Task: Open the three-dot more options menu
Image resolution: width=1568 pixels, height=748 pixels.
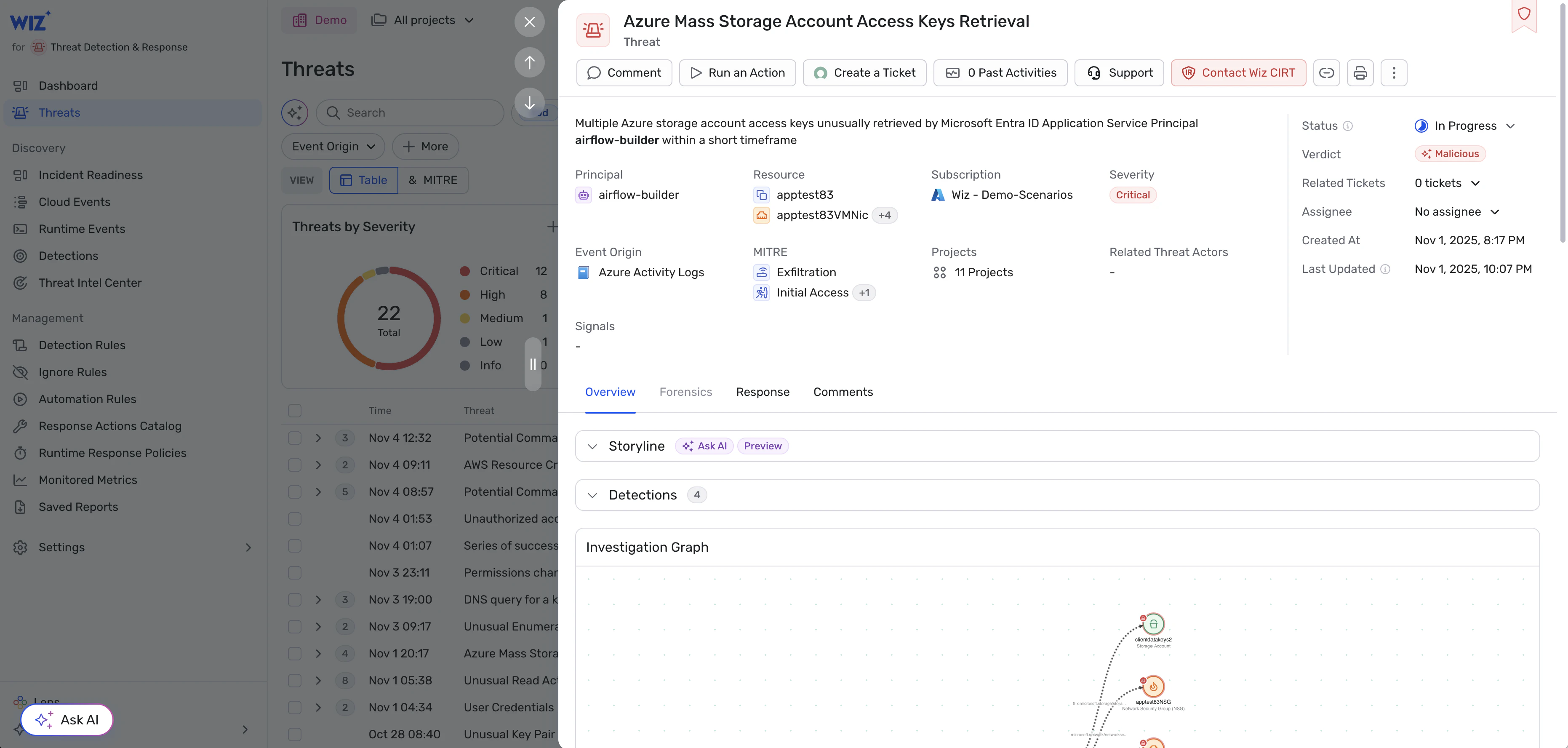Action: point(1394,73)
